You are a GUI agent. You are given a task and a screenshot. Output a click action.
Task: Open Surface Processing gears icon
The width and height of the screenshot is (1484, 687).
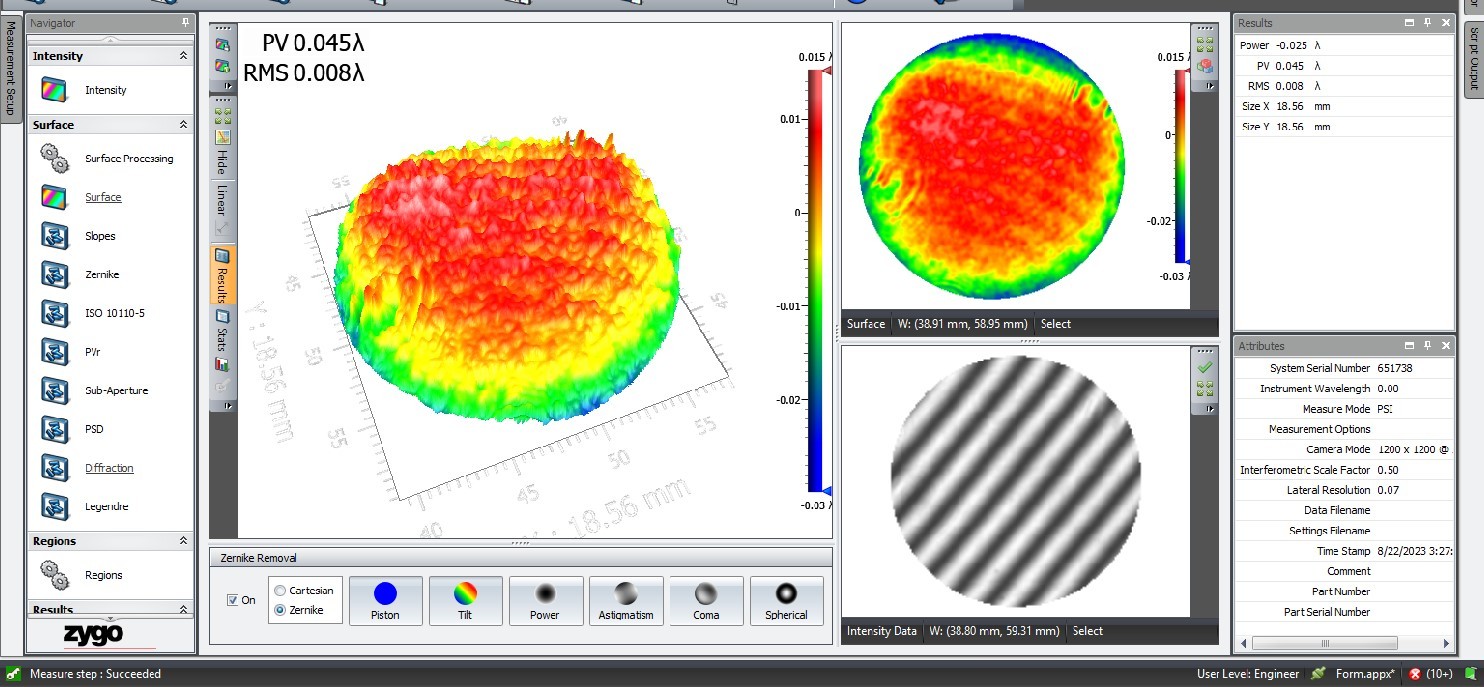point(54,158)
